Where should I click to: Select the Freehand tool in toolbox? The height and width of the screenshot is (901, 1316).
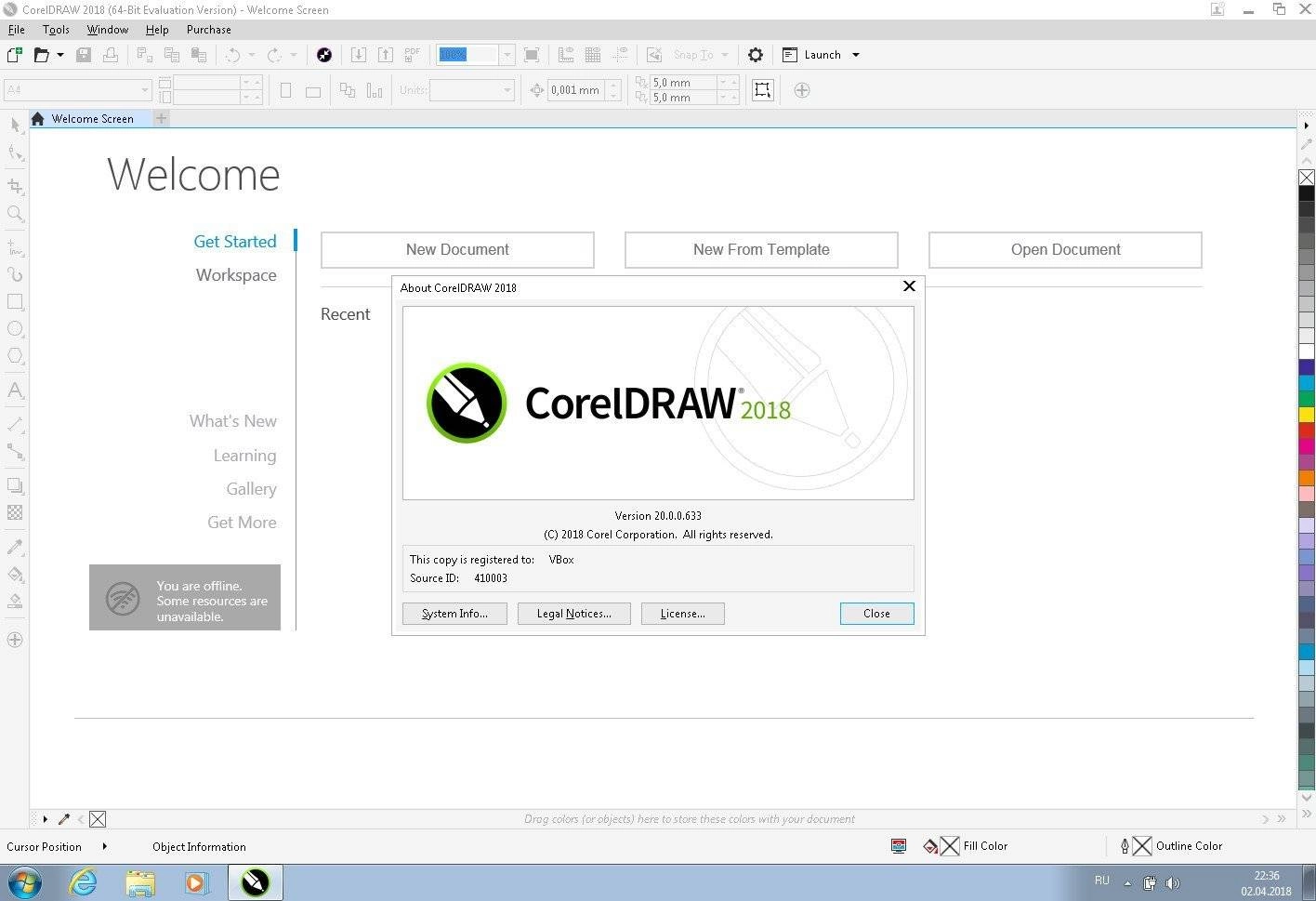coord(15,248)
